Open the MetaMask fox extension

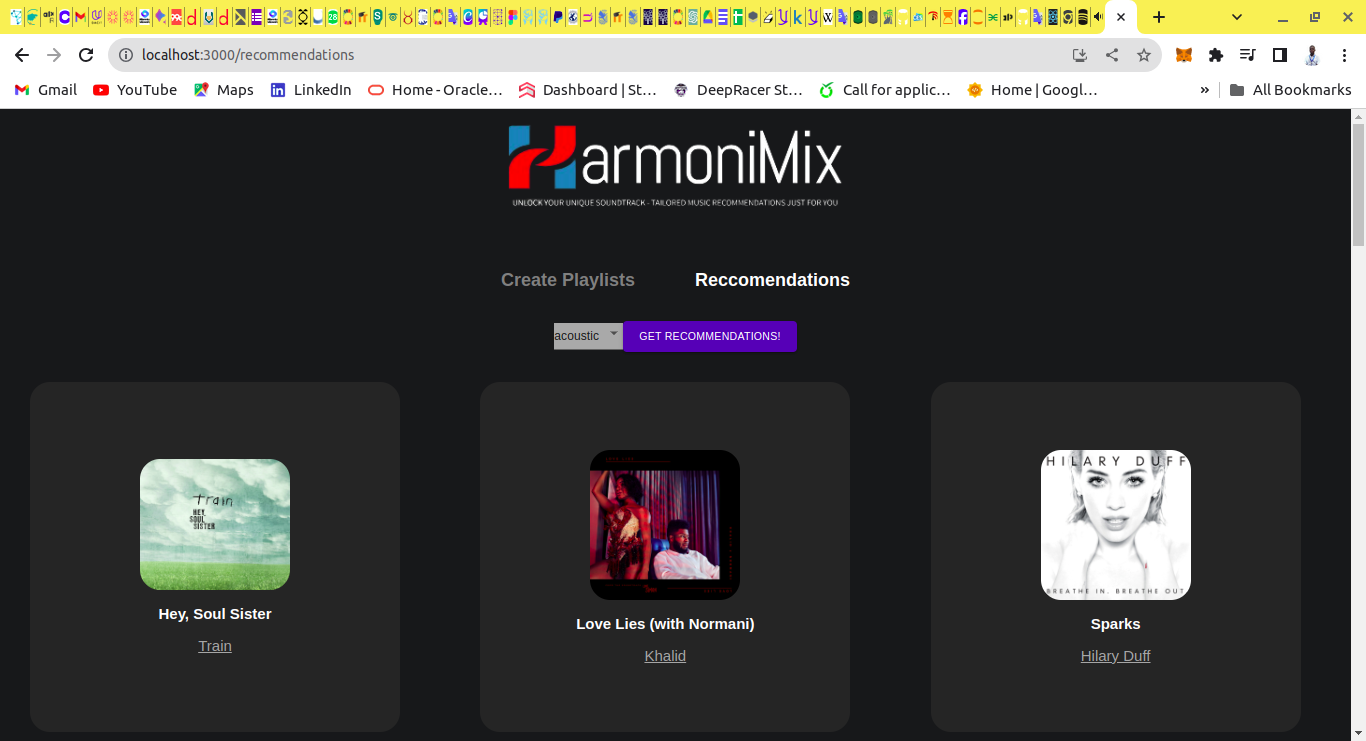(x=1184, y=55)
